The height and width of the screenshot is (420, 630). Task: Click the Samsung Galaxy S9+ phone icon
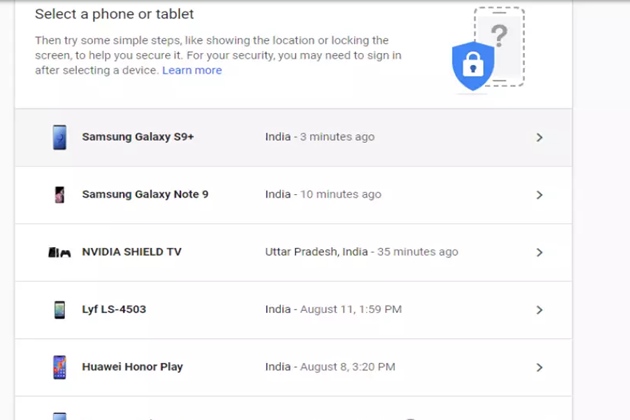point(60,137)
